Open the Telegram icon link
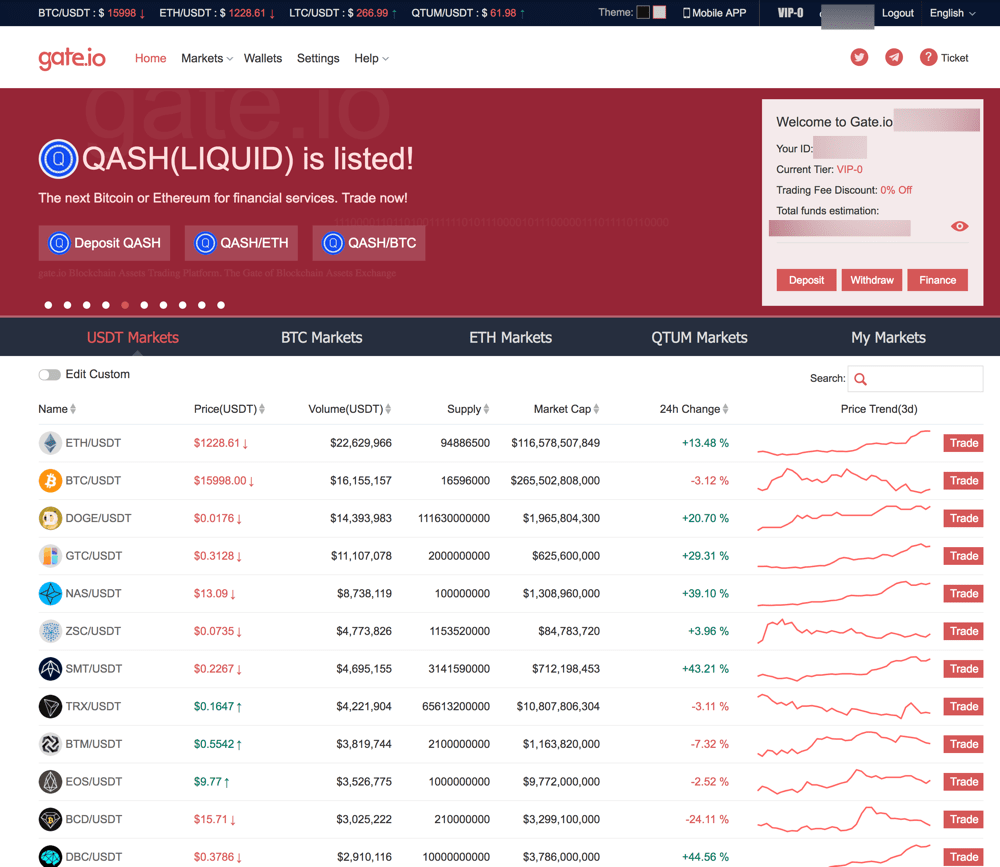 click(893, 57)
